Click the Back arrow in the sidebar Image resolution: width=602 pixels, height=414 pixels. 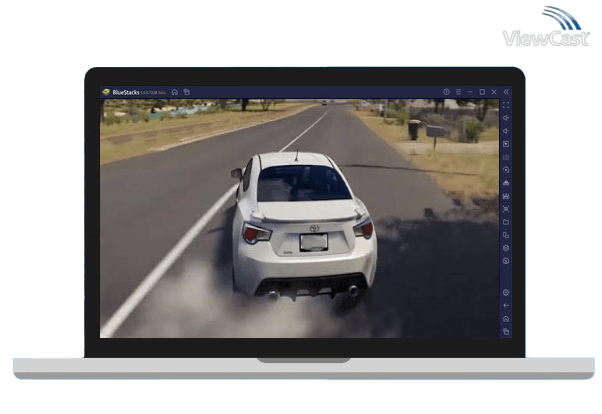coord(506,306)
